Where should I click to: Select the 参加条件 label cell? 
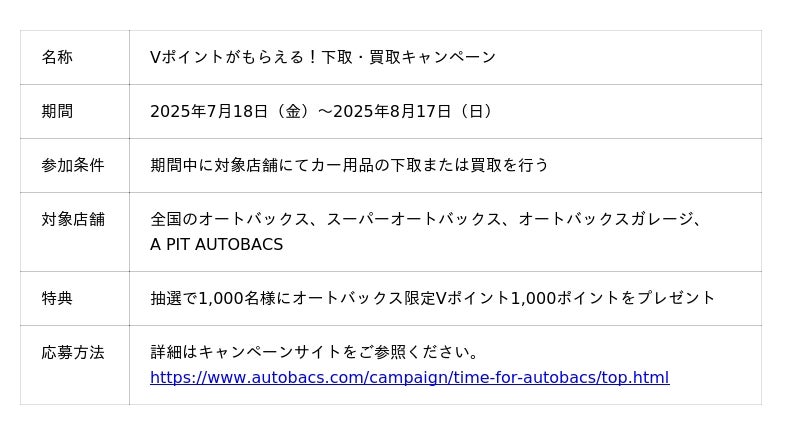click(x=72, y=166)
